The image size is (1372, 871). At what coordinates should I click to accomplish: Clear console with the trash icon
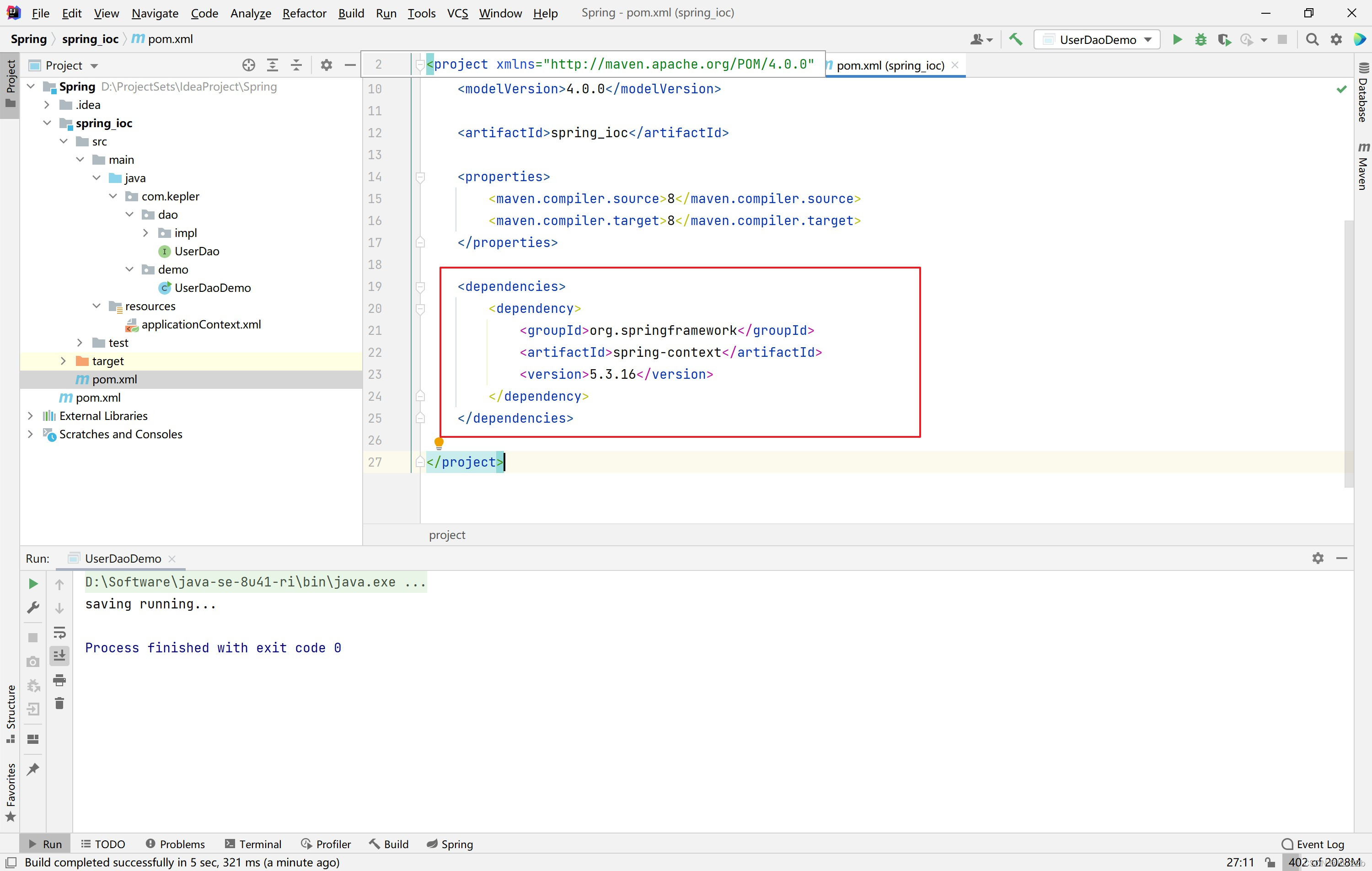(59, 703)
